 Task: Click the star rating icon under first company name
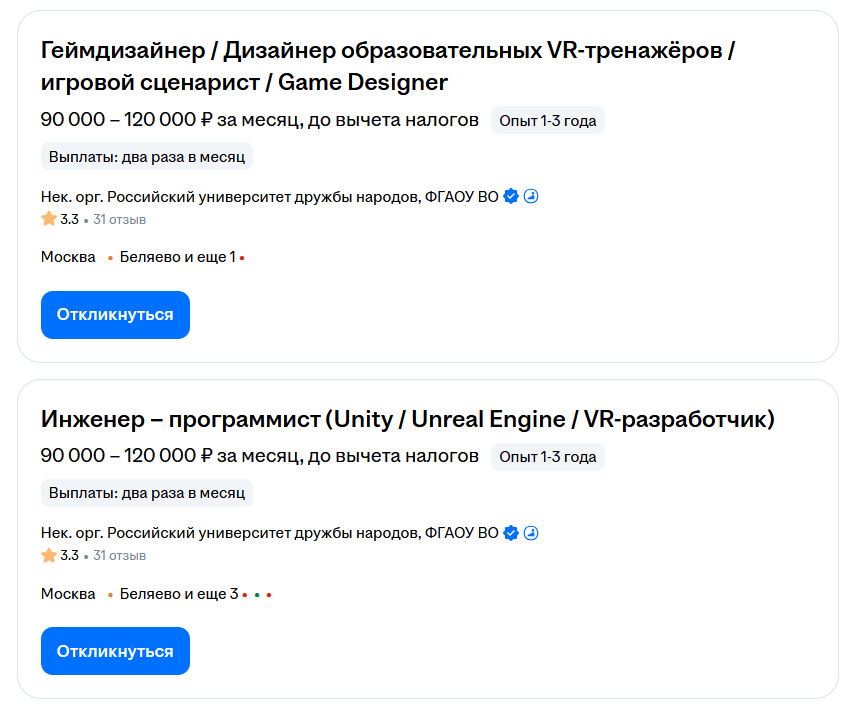pos(47,218)
